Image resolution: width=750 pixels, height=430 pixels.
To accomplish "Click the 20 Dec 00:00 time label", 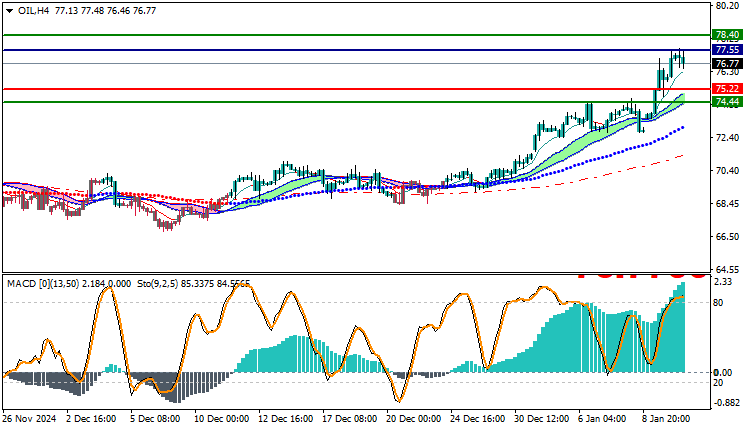I will 414,419.
